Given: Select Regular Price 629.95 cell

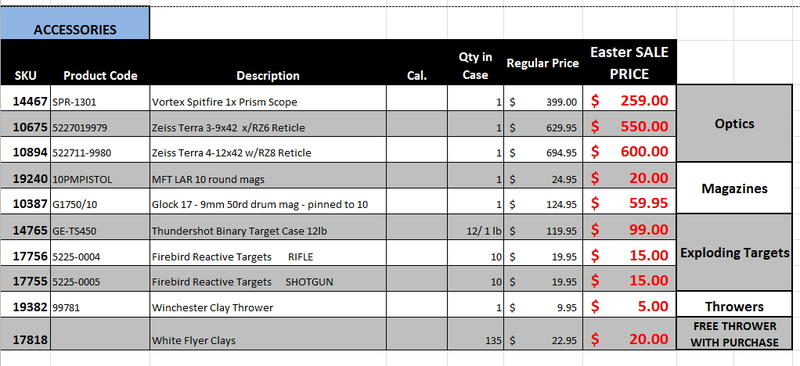Looking at the screenshot, I should pos(543,125).
